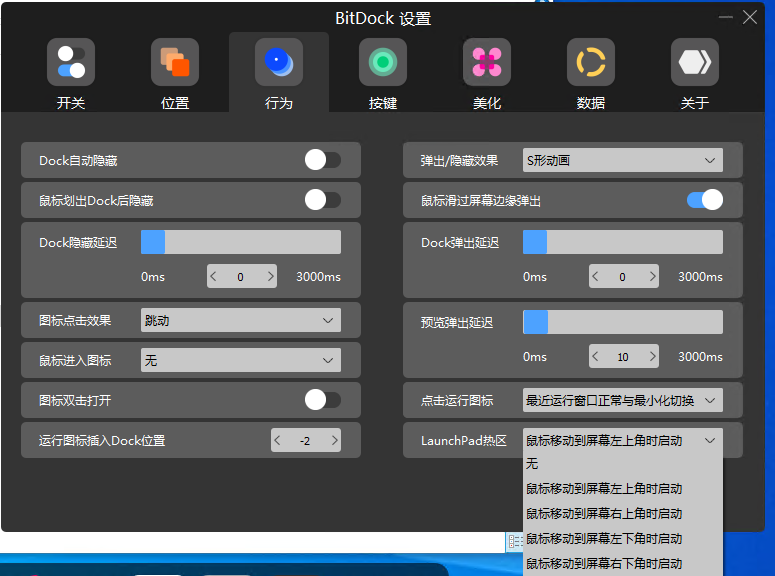
Task: Select 鼠标移动到屏幕左下角时启动 list option
Action: 623,538
